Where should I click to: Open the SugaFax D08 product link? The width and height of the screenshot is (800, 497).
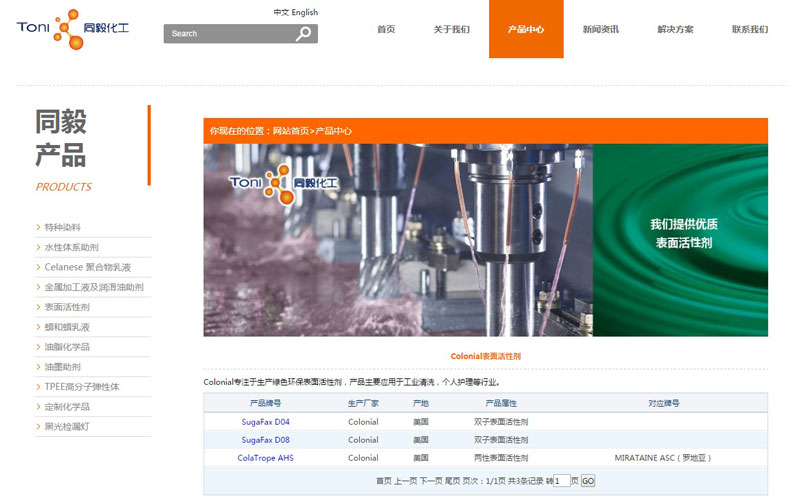265,440
